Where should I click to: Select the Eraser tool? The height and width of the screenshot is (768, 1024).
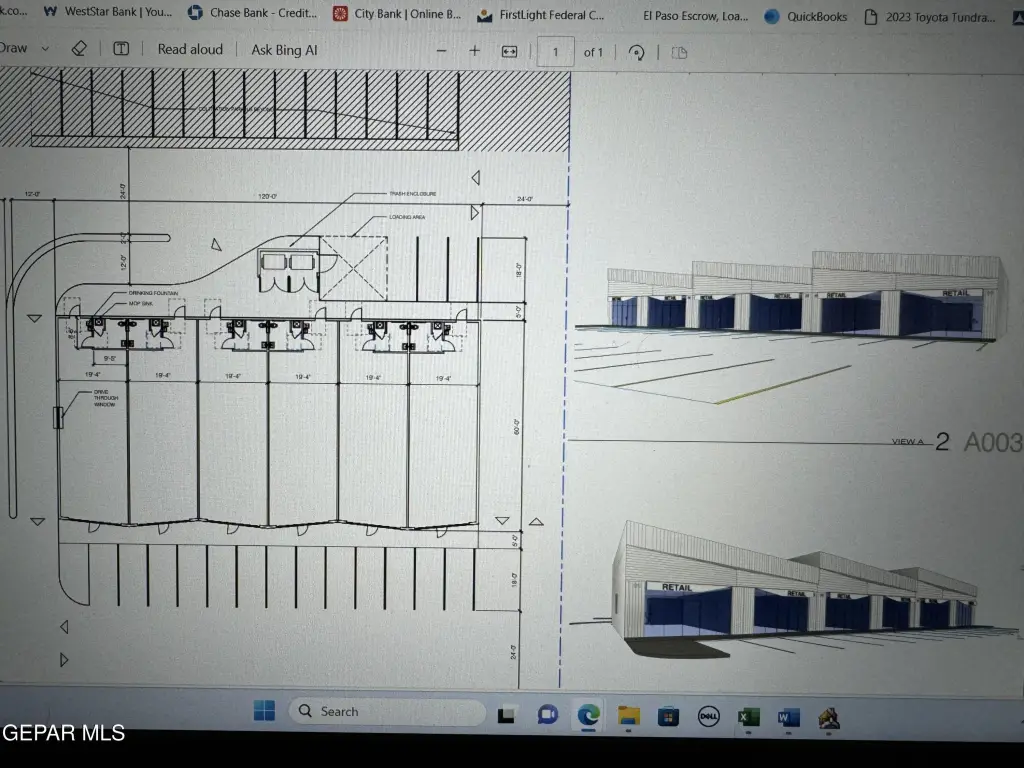coord(79,48)
